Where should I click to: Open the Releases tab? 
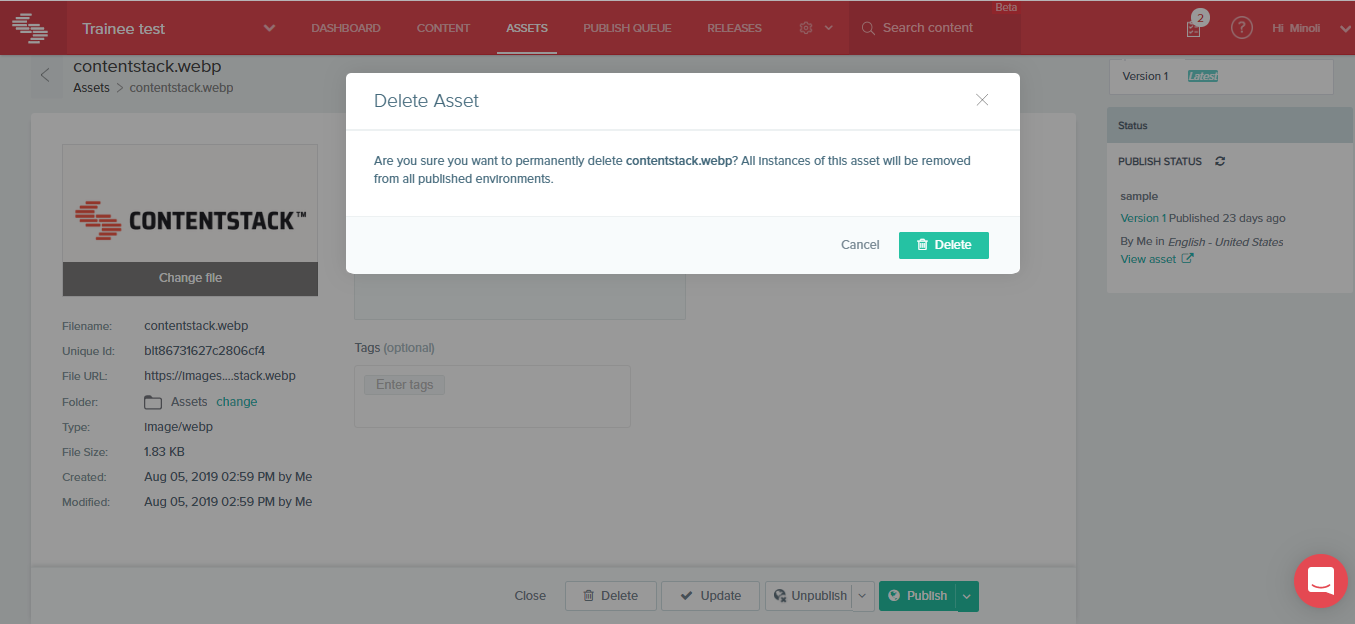coord(734,28)
